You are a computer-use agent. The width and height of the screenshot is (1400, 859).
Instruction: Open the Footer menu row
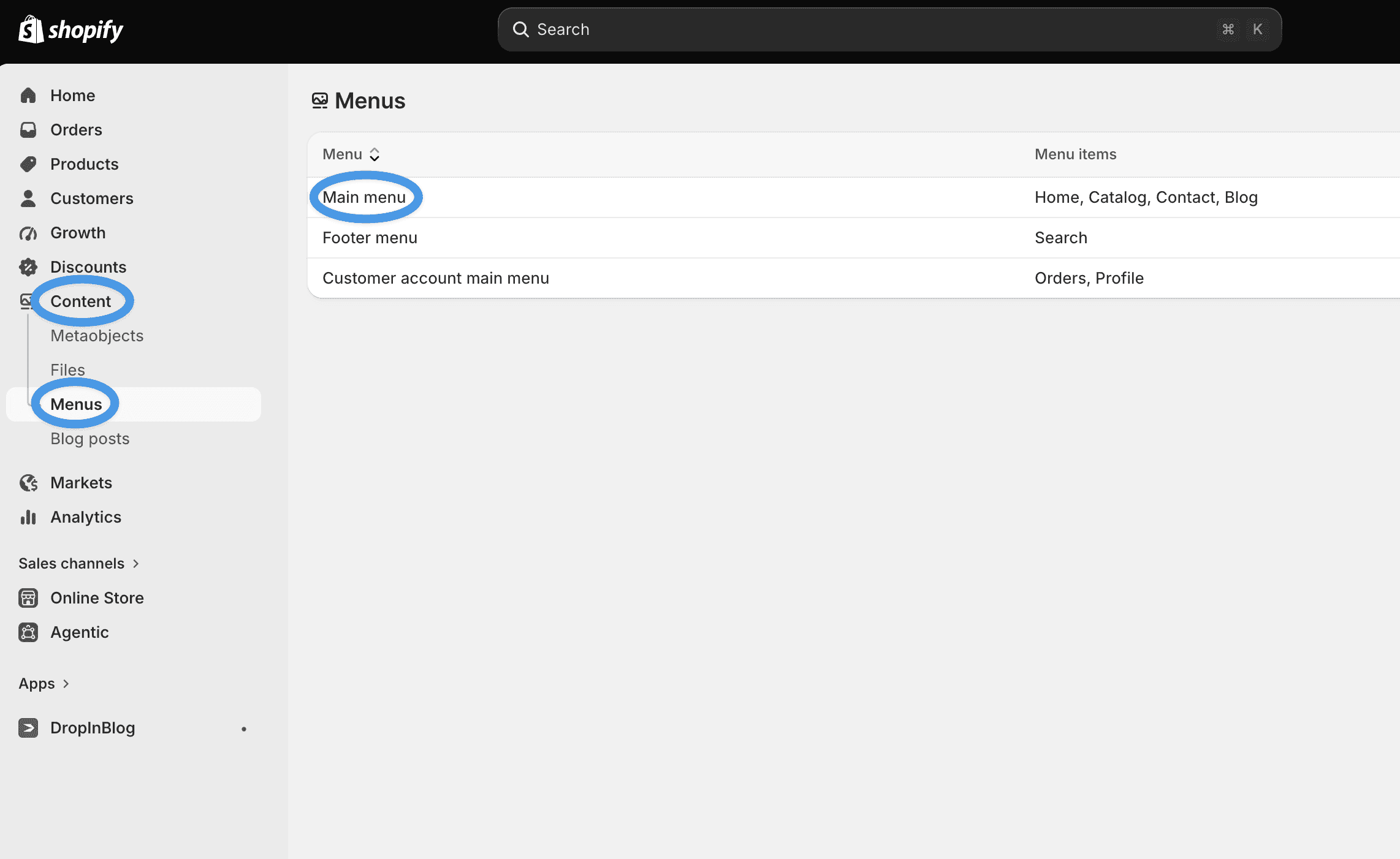[x=853, y=238]
